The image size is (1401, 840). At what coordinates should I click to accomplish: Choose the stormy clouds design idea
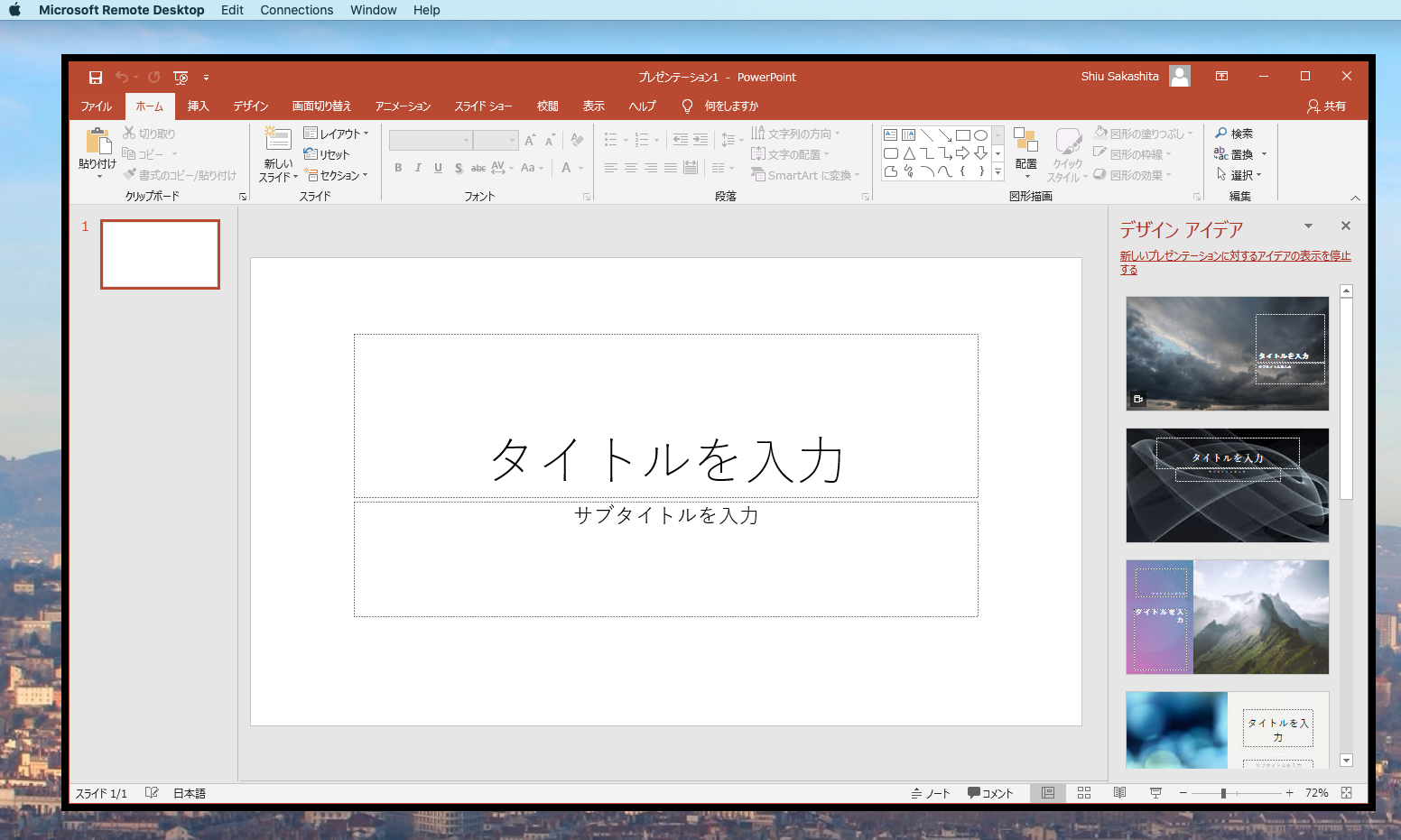(1228, 354)
